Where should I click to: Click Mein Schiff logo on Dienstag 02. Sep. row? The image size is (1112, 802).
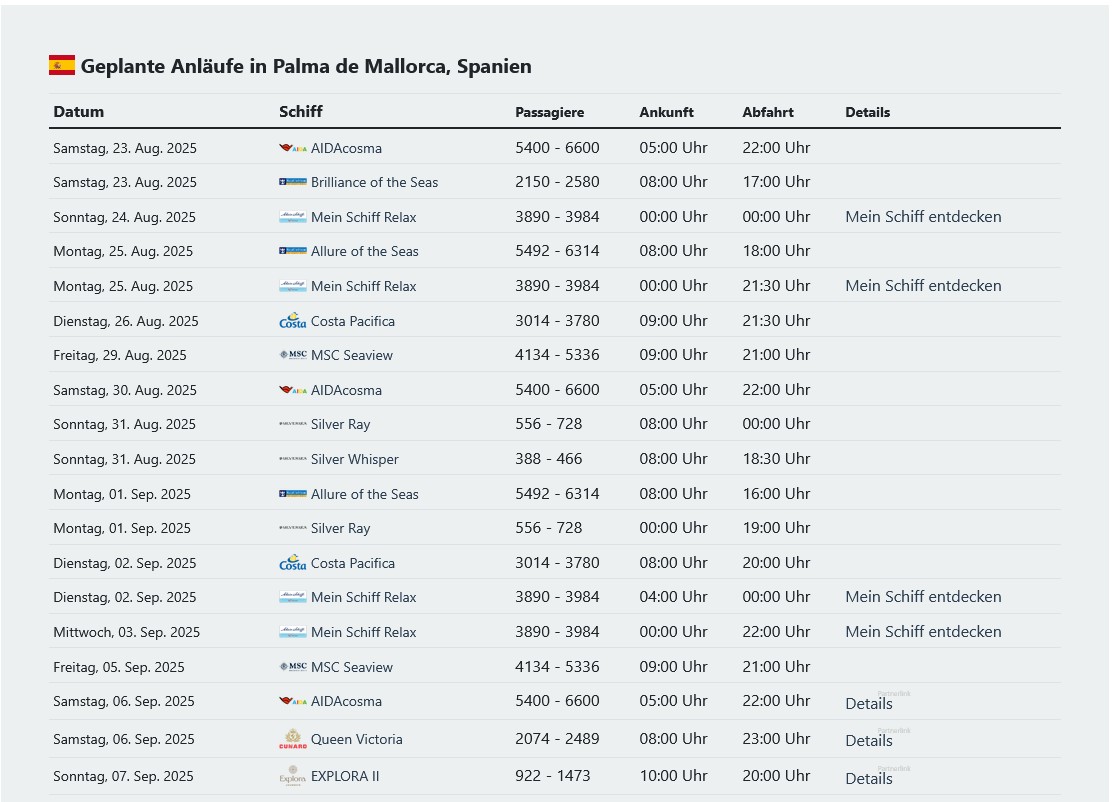tap(293, 597)
